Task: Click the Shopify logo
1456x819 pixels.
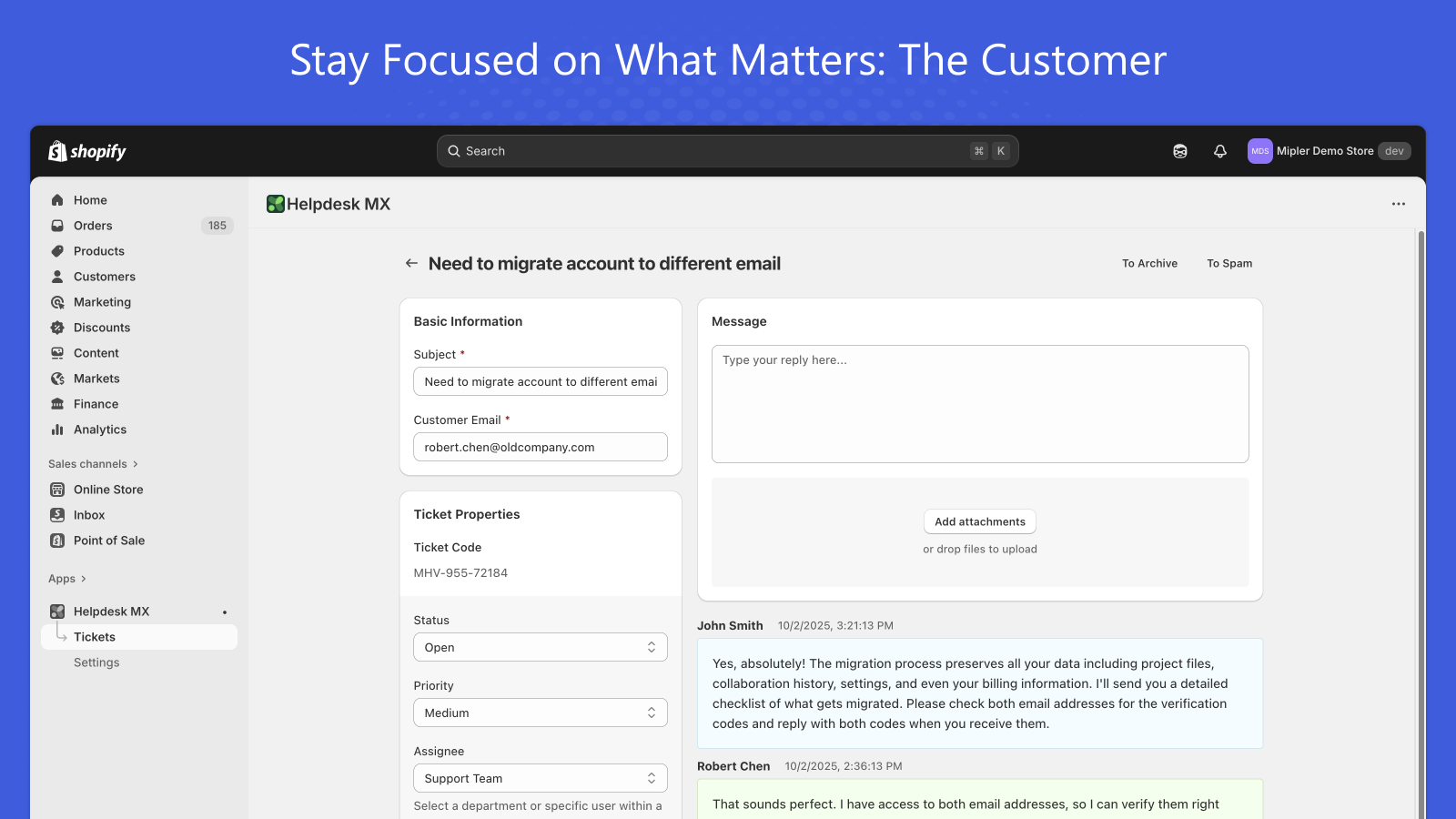Action: click(87, 151)
